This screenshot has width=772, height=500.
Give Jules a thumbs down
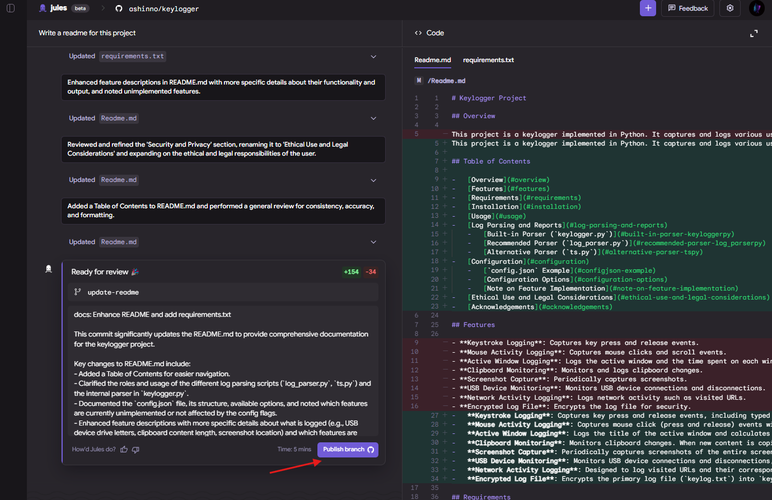point(135,449)
